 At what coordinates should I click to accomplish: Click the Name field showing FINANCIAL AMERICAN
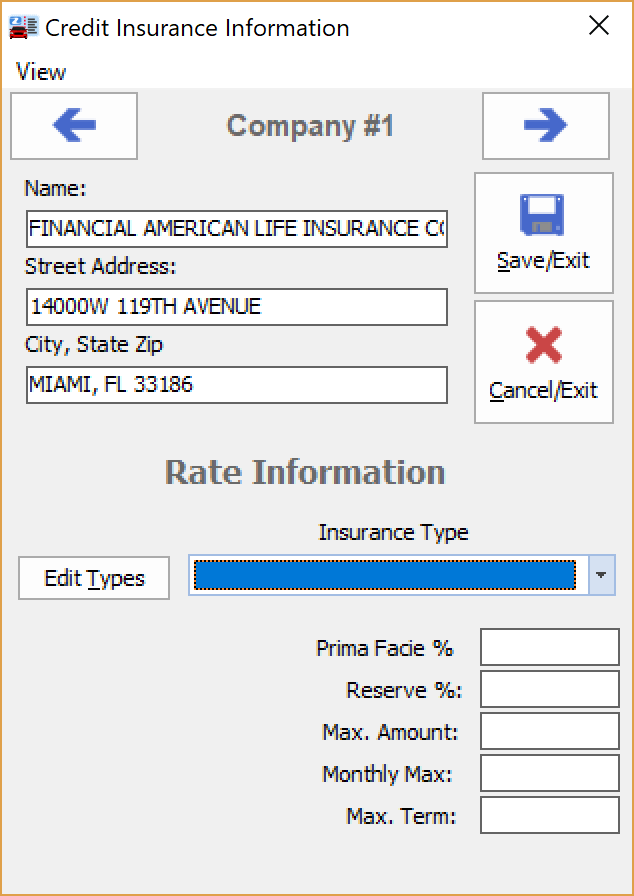[x=237, y=229]
